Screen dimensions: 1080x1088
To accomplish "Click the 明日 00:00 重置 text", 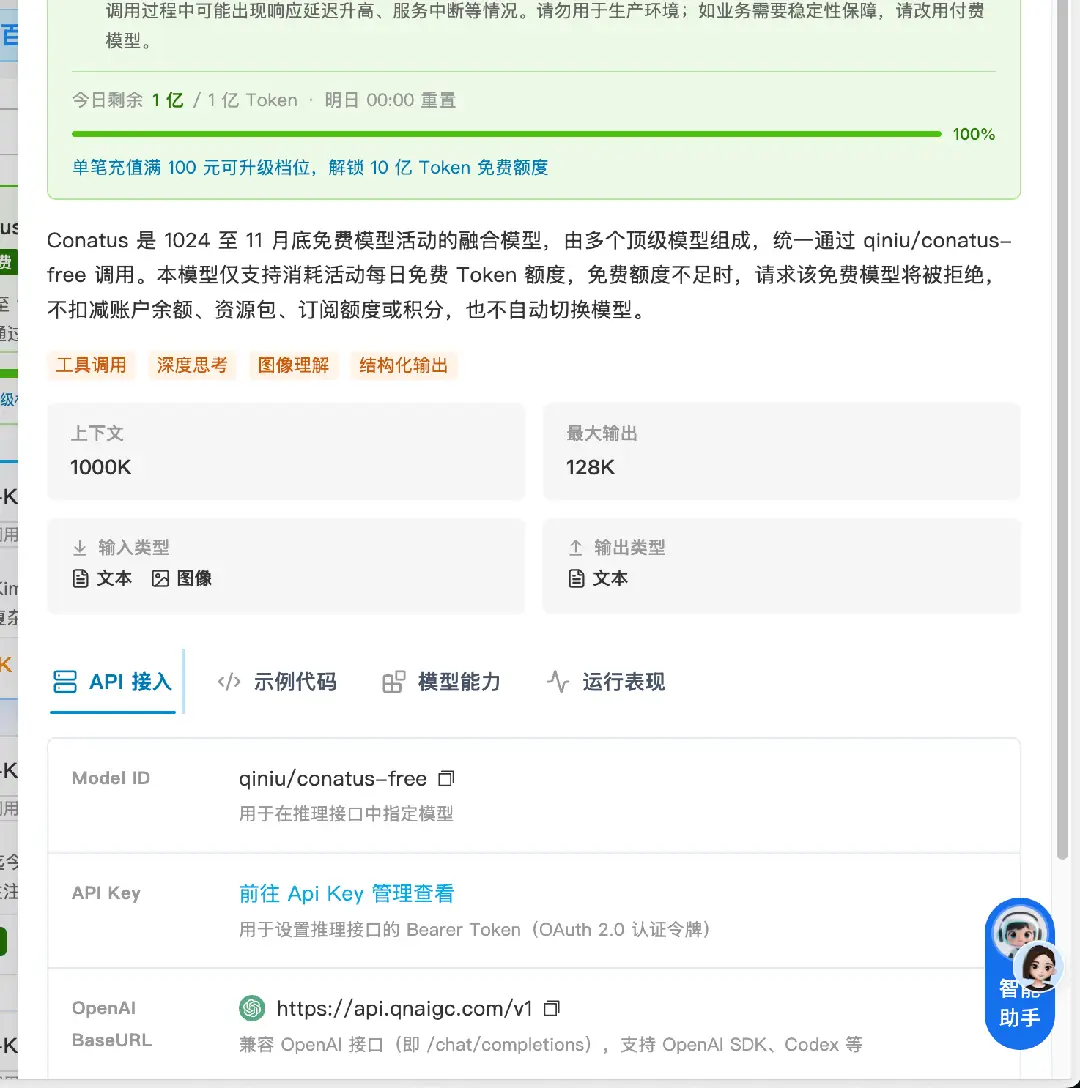I will 390,101.
